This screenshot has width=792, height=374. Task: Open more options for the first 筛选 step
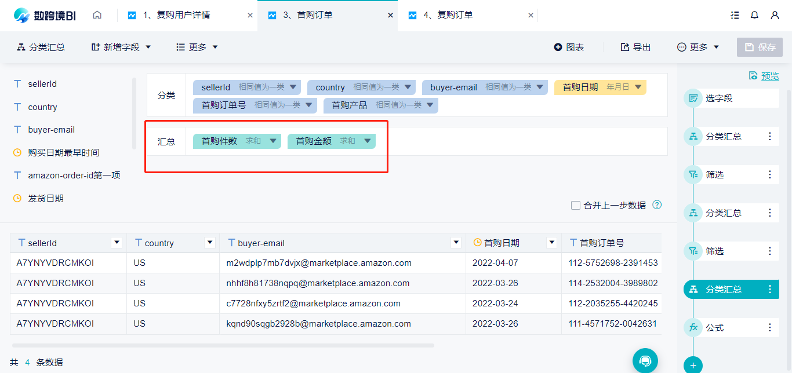(x=770, y=174)
